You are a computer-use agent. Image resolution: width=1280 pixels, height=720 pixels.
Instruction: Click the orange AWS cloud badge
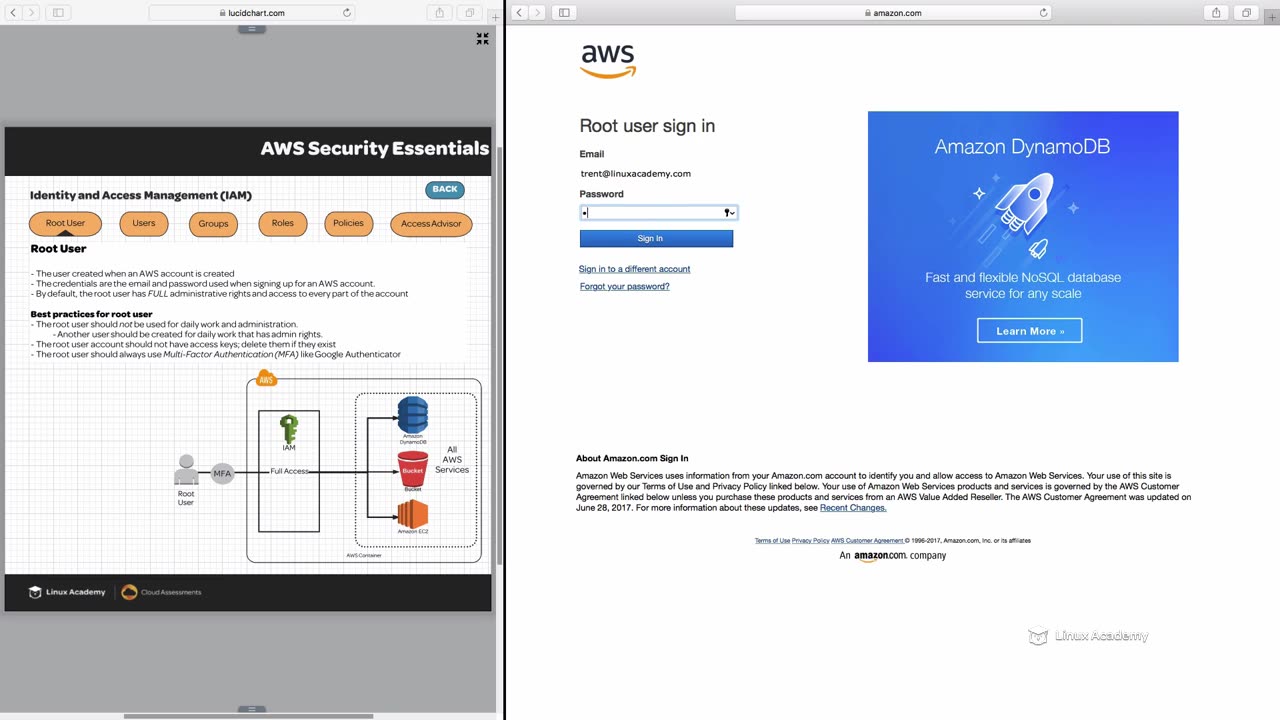266,379
